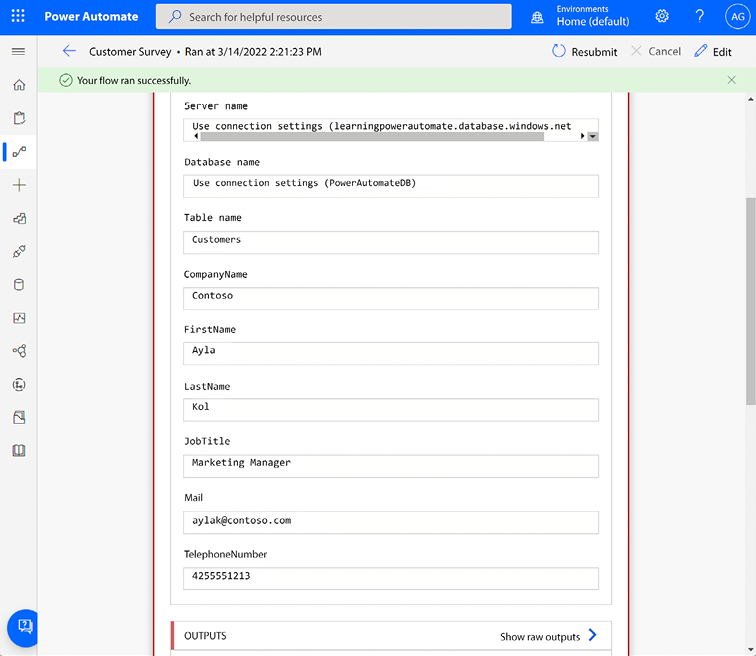756x656 pixels.
Task: Dismiss the flow ran successfully banner
Action: (731, 80)
